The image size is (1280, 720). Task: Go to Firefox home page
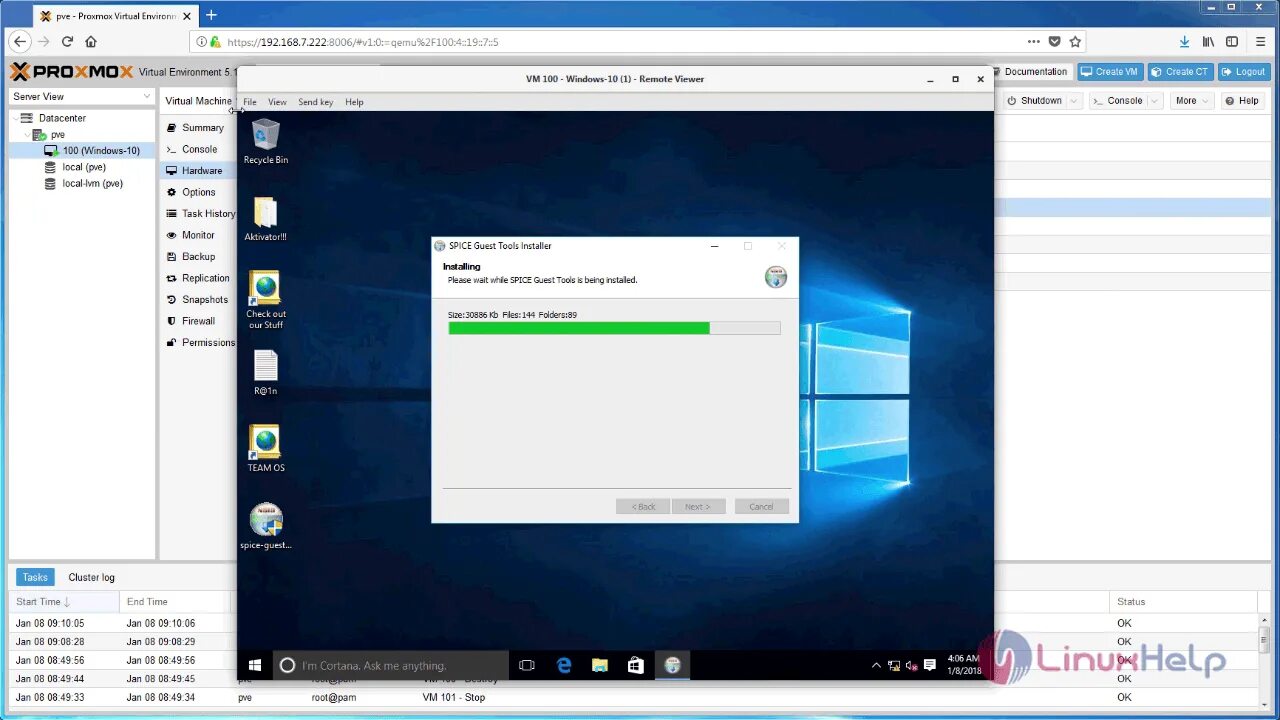[91, 42]
